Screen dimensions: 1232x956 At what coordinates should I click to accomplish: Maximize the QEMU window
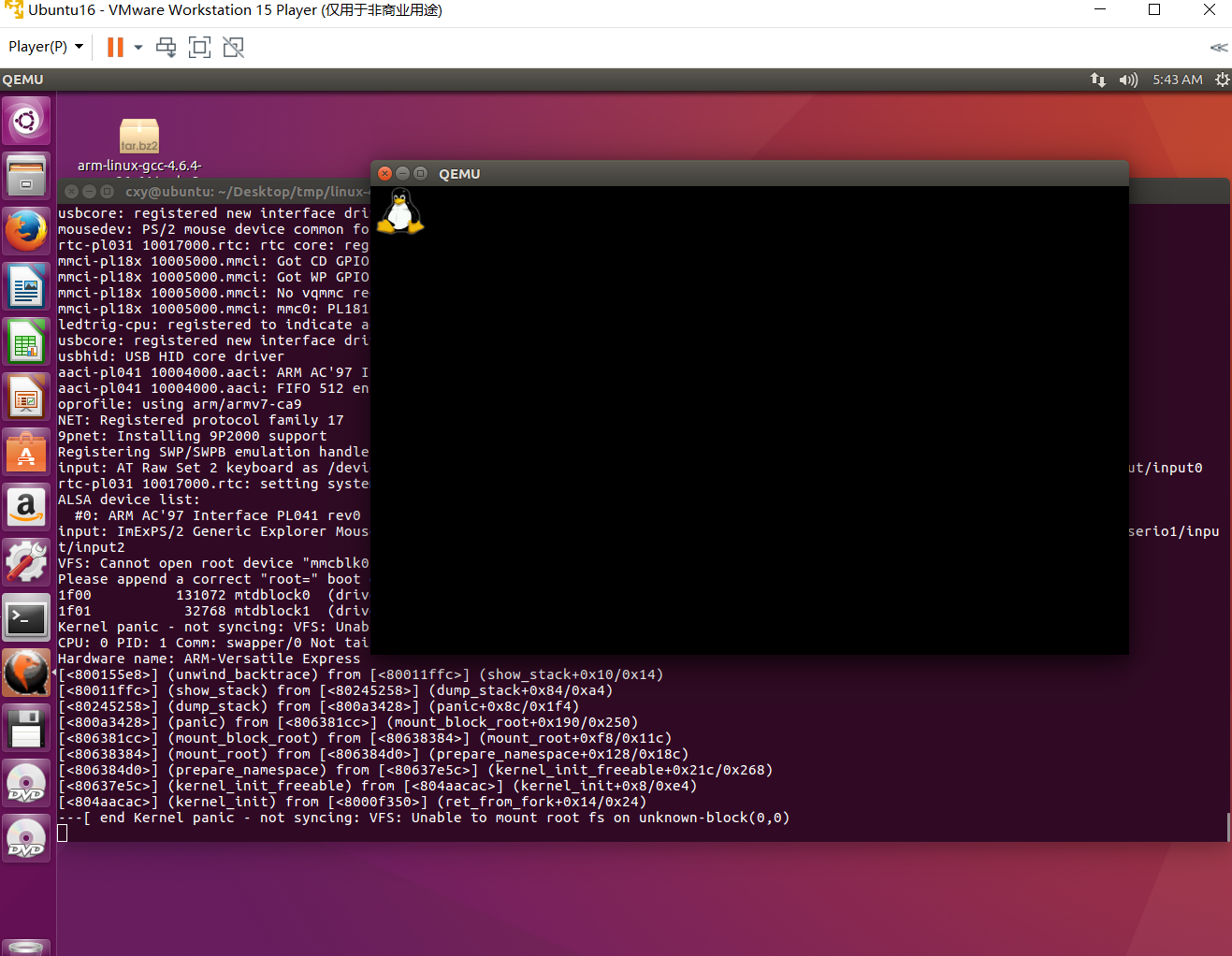coord(420,173)
